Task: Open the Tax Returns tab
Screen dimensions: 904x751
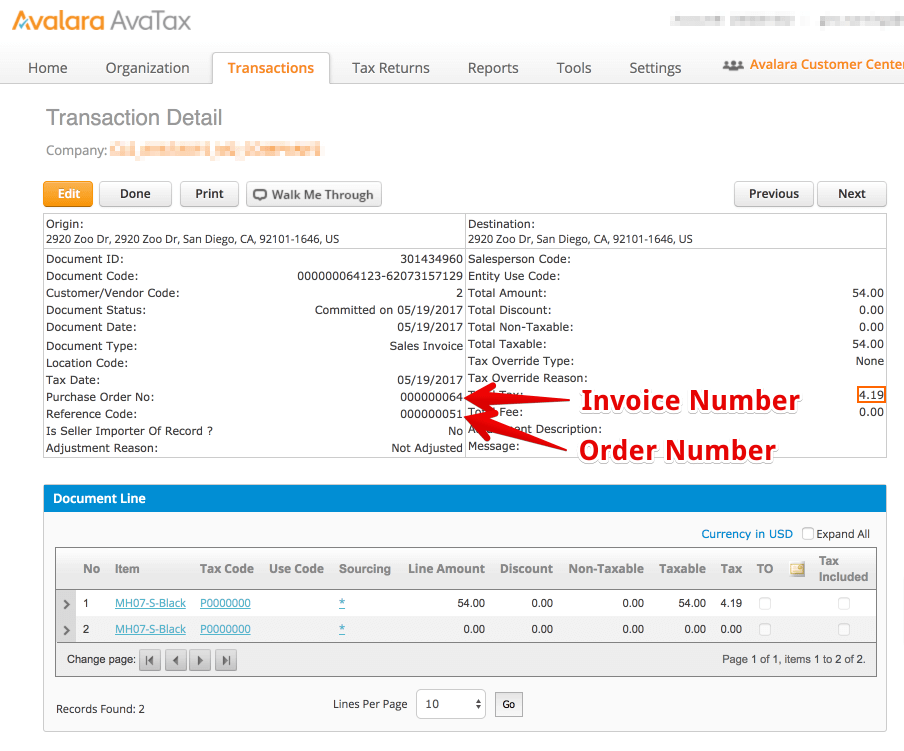Action: tap(390, 68)
